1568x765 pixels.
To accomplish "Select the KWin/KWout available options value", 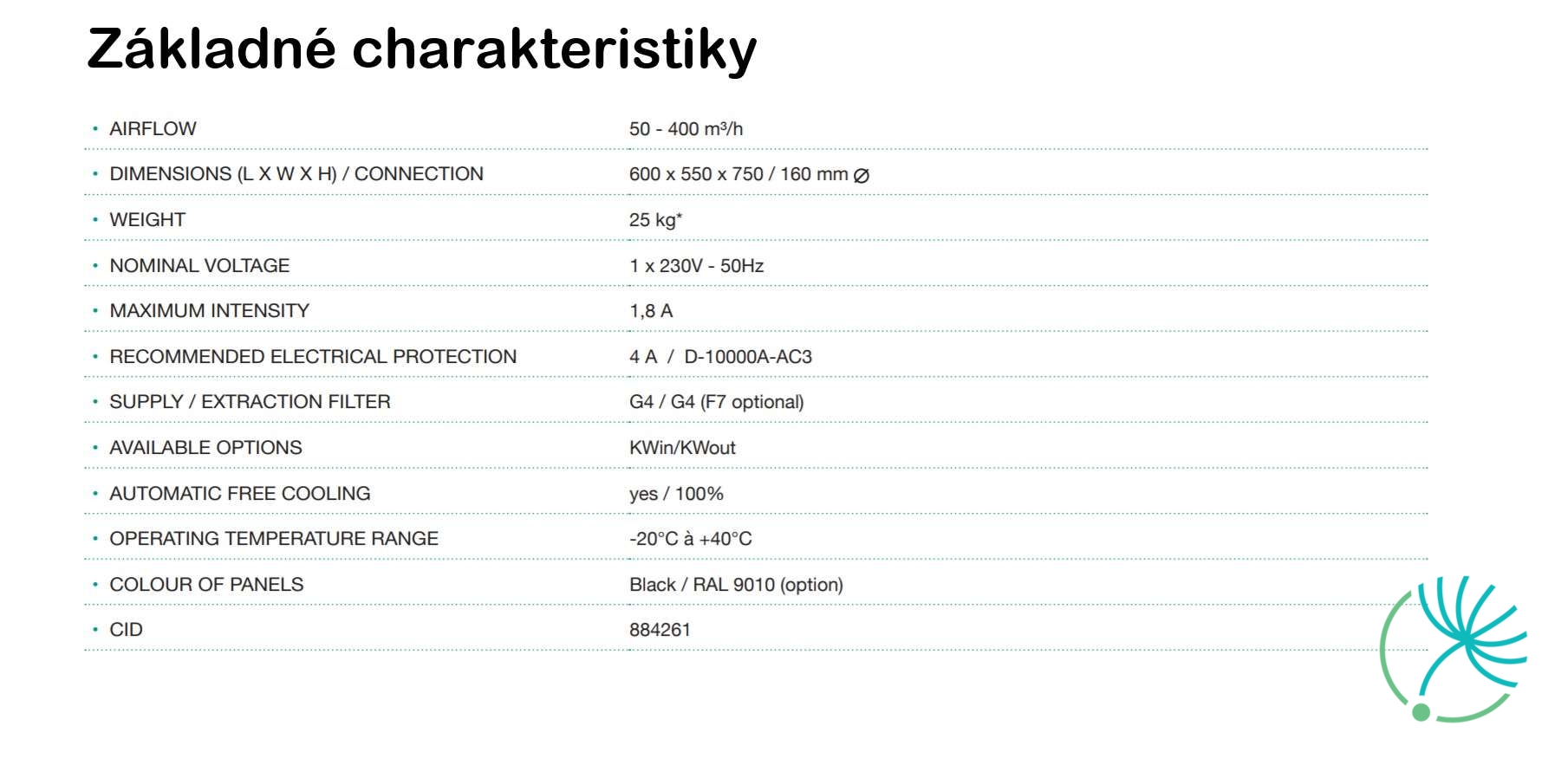I will coord(682,448).
